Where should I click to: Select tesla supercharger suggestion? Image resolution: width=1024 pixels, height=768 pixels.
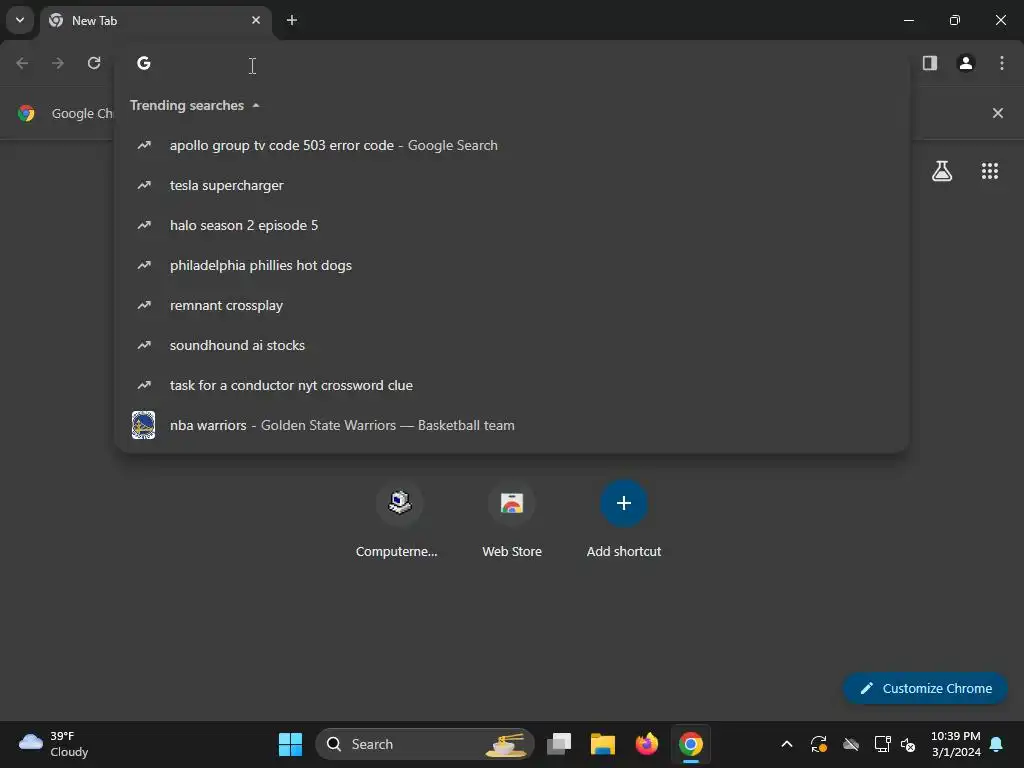pyautogui.click(x=512, y=185)
